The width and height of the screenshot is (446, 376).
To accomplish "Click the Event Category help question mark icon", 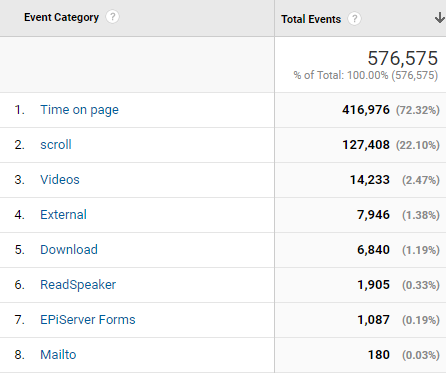I will point(112,17).
